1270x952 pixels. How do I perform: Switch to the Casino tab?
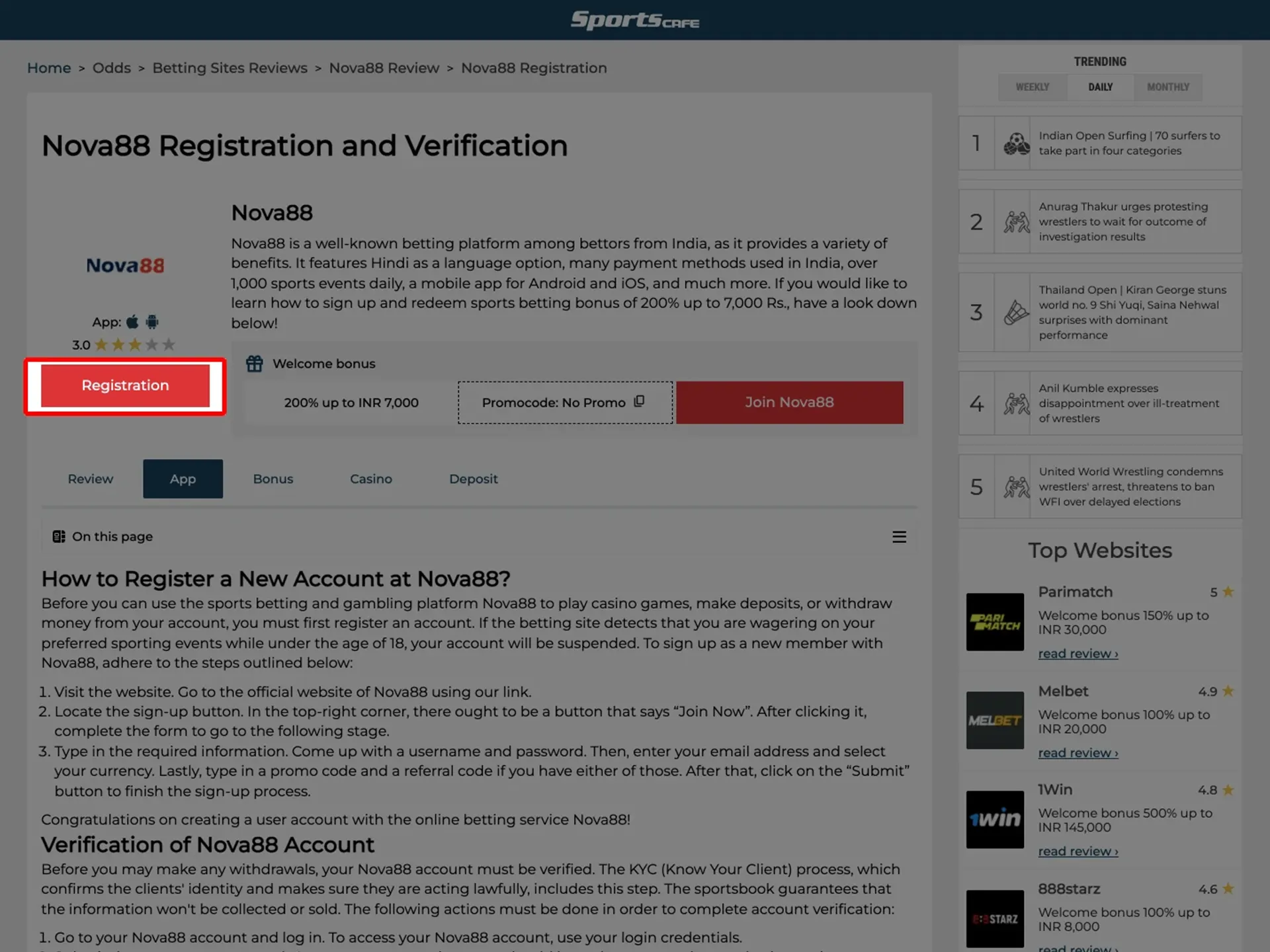(x=370, y=478)
